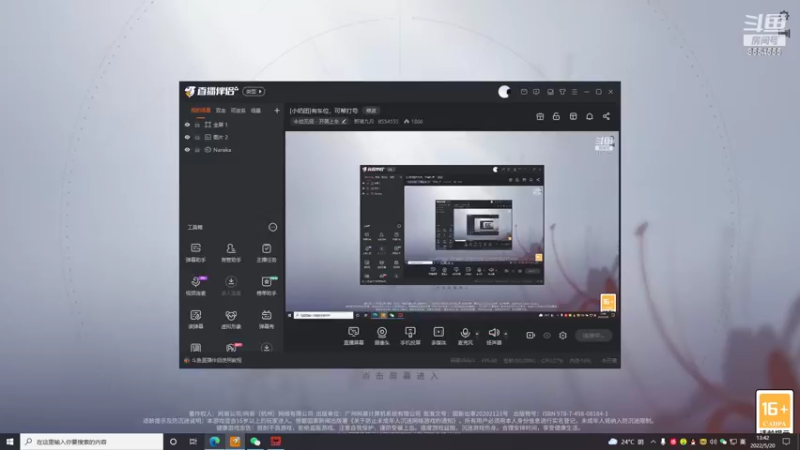Open the 榜单助手 tool with green badge
This screenshot has width=800, height=450.
[266, 286]
